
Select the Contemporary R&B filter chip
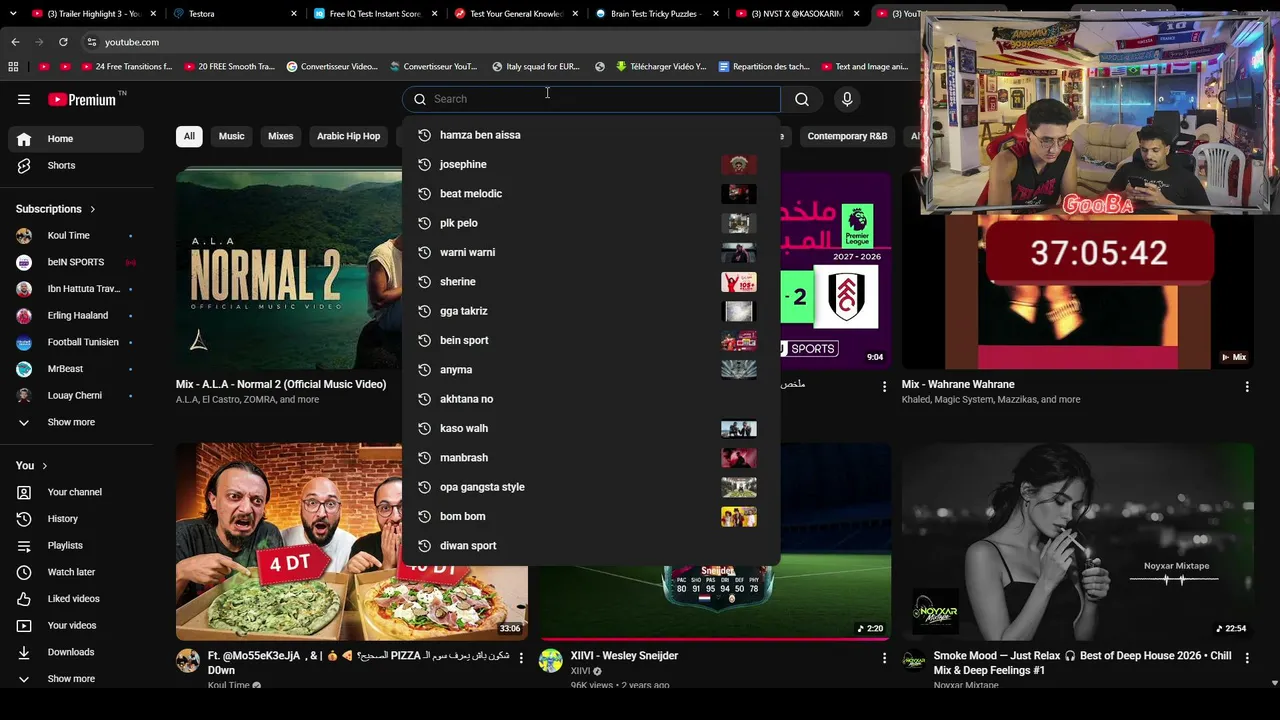(847, 136)
